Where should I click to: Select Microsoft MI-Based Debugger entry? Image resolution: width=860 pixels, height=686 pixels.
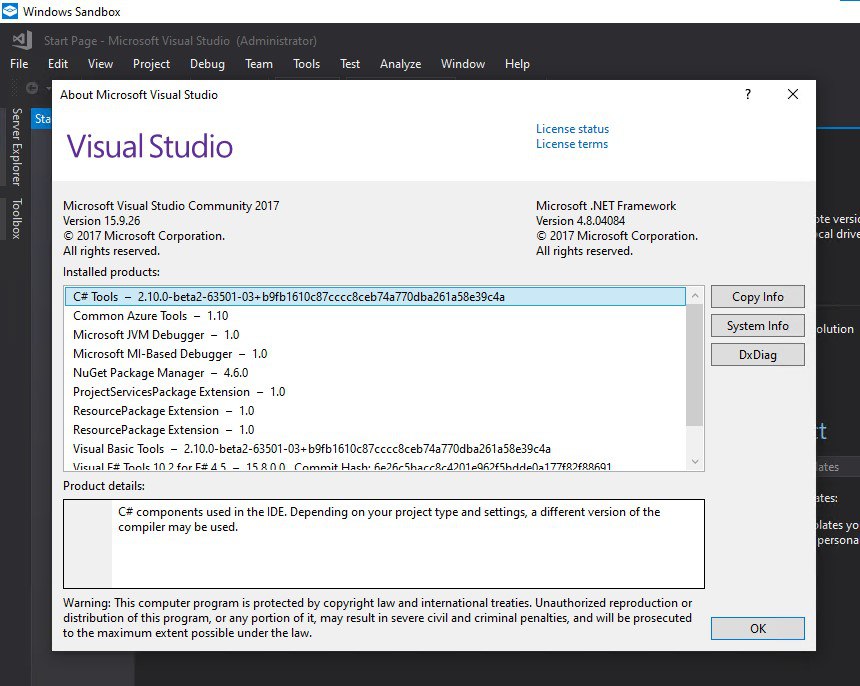point(375,354)
